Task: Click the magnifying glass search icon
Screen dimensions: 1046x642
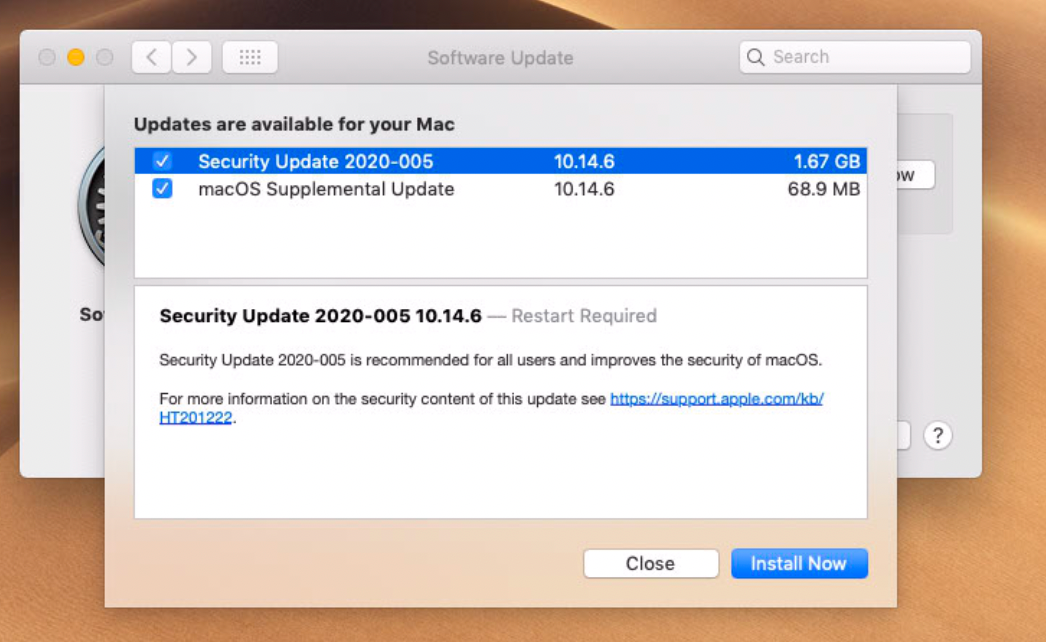Action: 755,57
